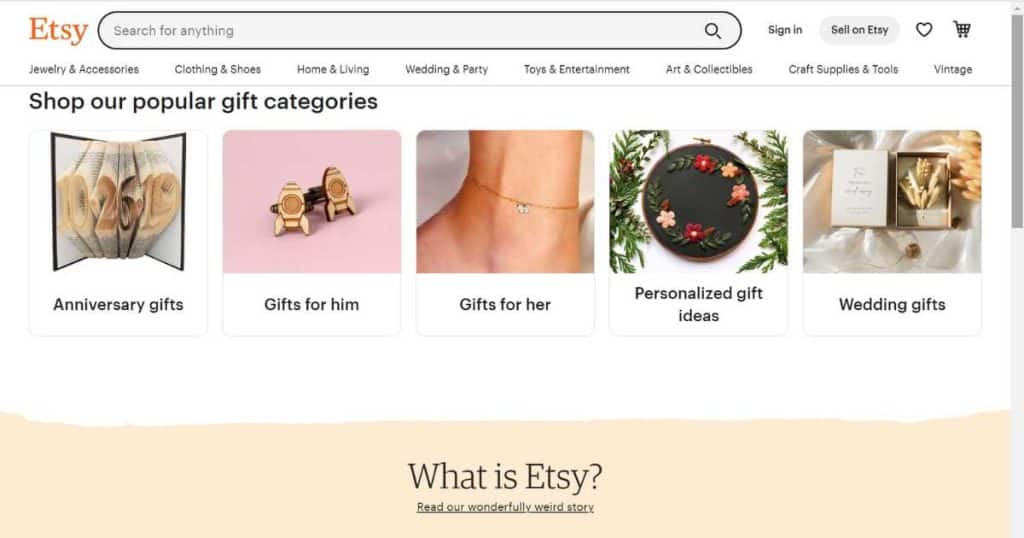Screen dimensions: 1024x538
Task: Open Clothing & Shoes category
Action: pos(217,69)
